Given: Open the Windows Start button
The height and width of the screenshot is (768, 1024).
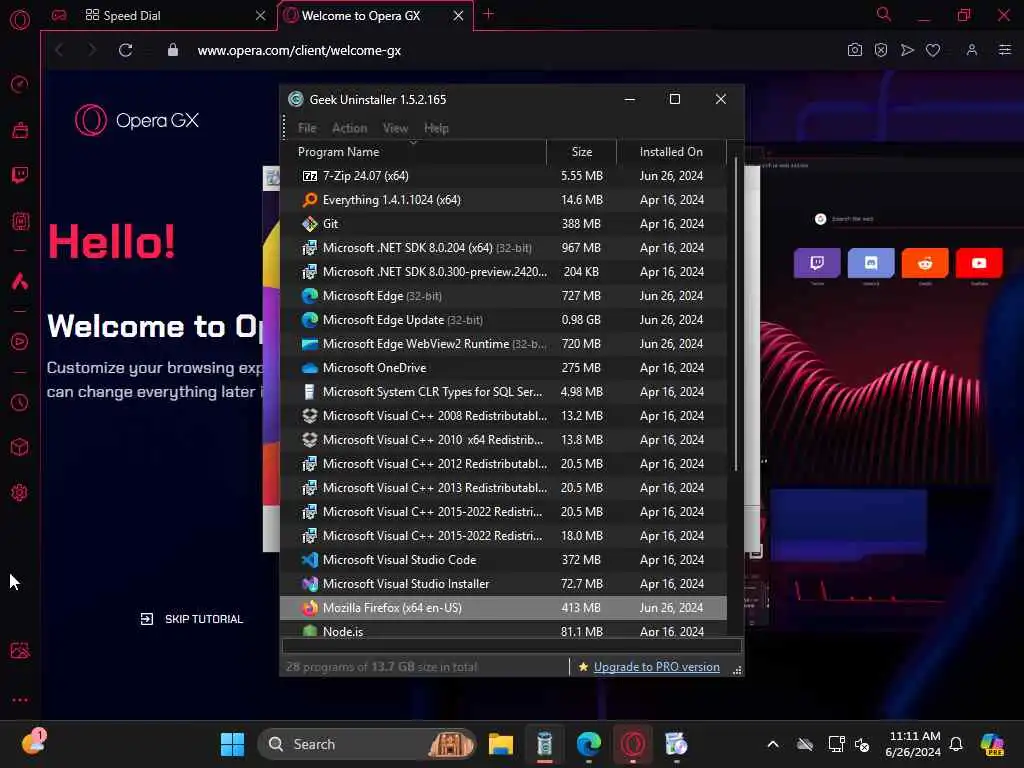Looking at the screenshot, I should click(x=232, y=744).
